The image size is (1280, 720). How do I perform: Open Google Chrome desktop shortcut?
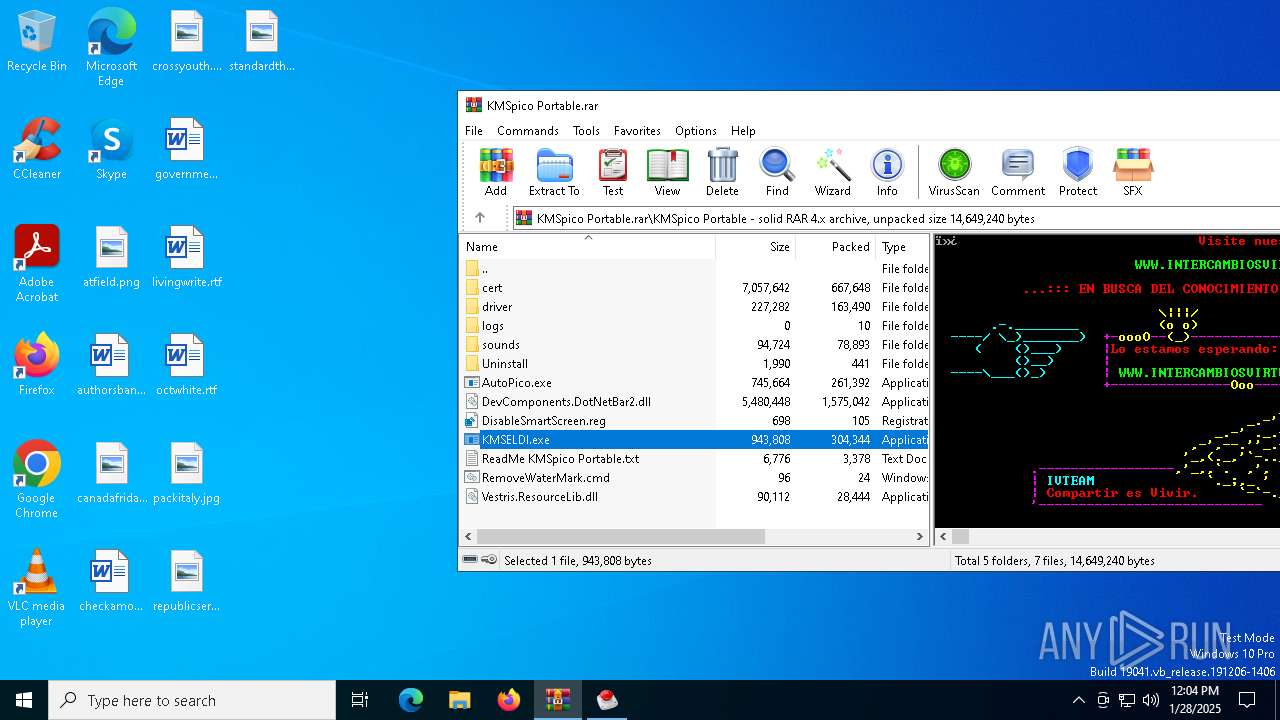37,480
